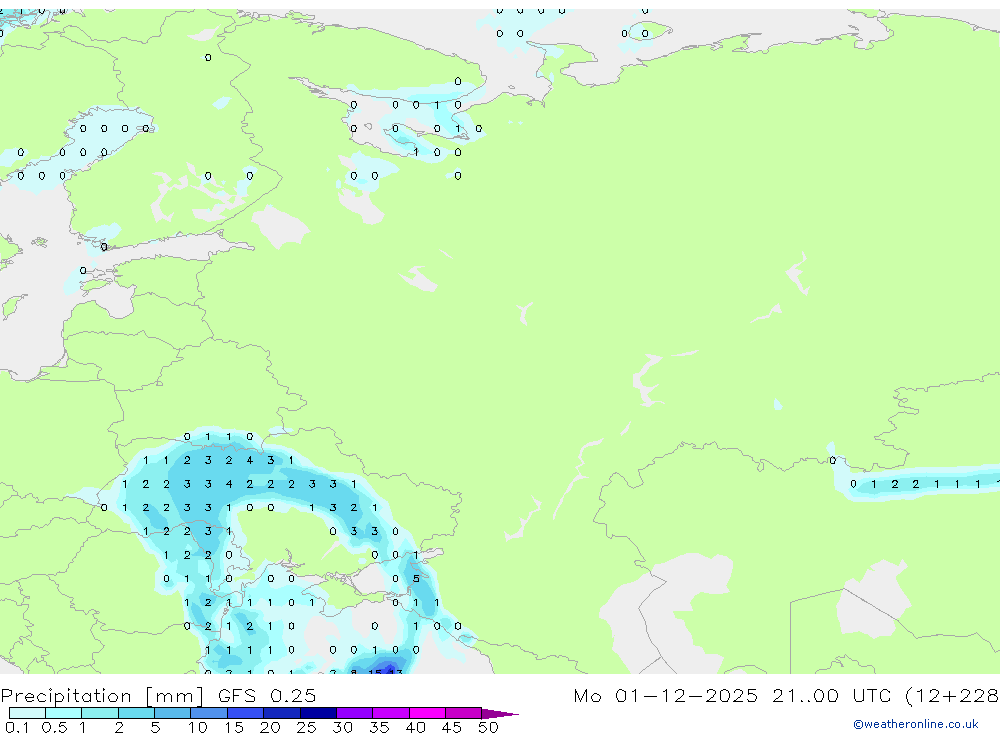Click the legend label 10
The height and width of the screenshot is (733, 1000).
pyautogui.click(x=197, y=727)
